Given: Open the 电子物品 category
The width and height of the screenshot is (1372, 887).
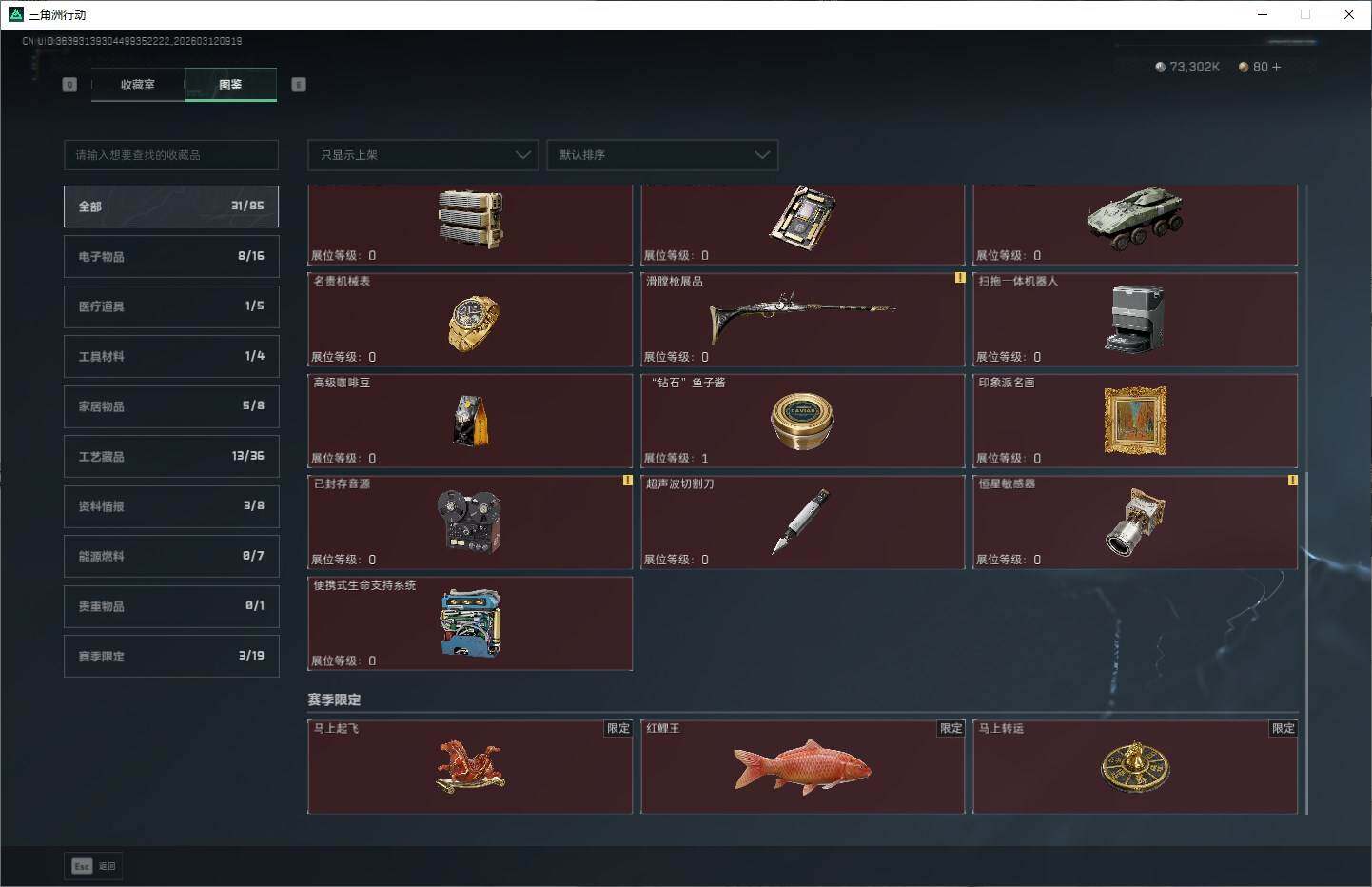Looking at the screenshot, I should [x=171, y=257].
